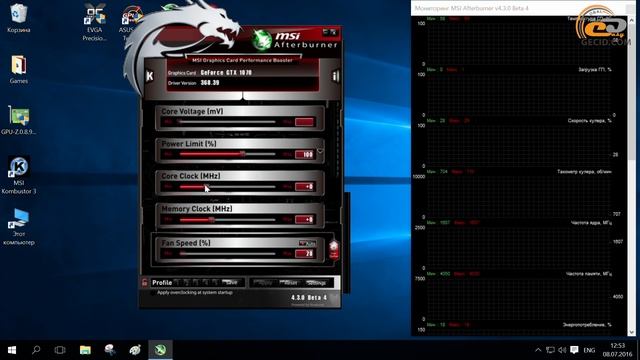Click the profile lock icon

point(144,282)
